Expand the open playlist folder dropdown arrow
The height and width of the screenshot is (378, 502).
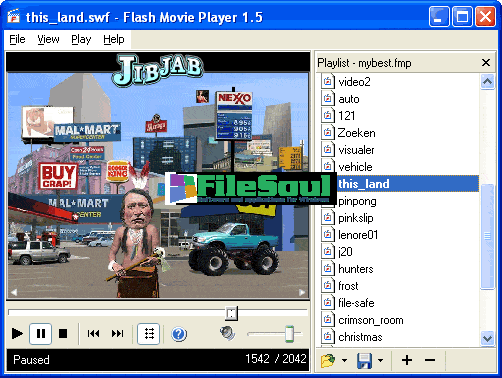click(x=344, y=360)
